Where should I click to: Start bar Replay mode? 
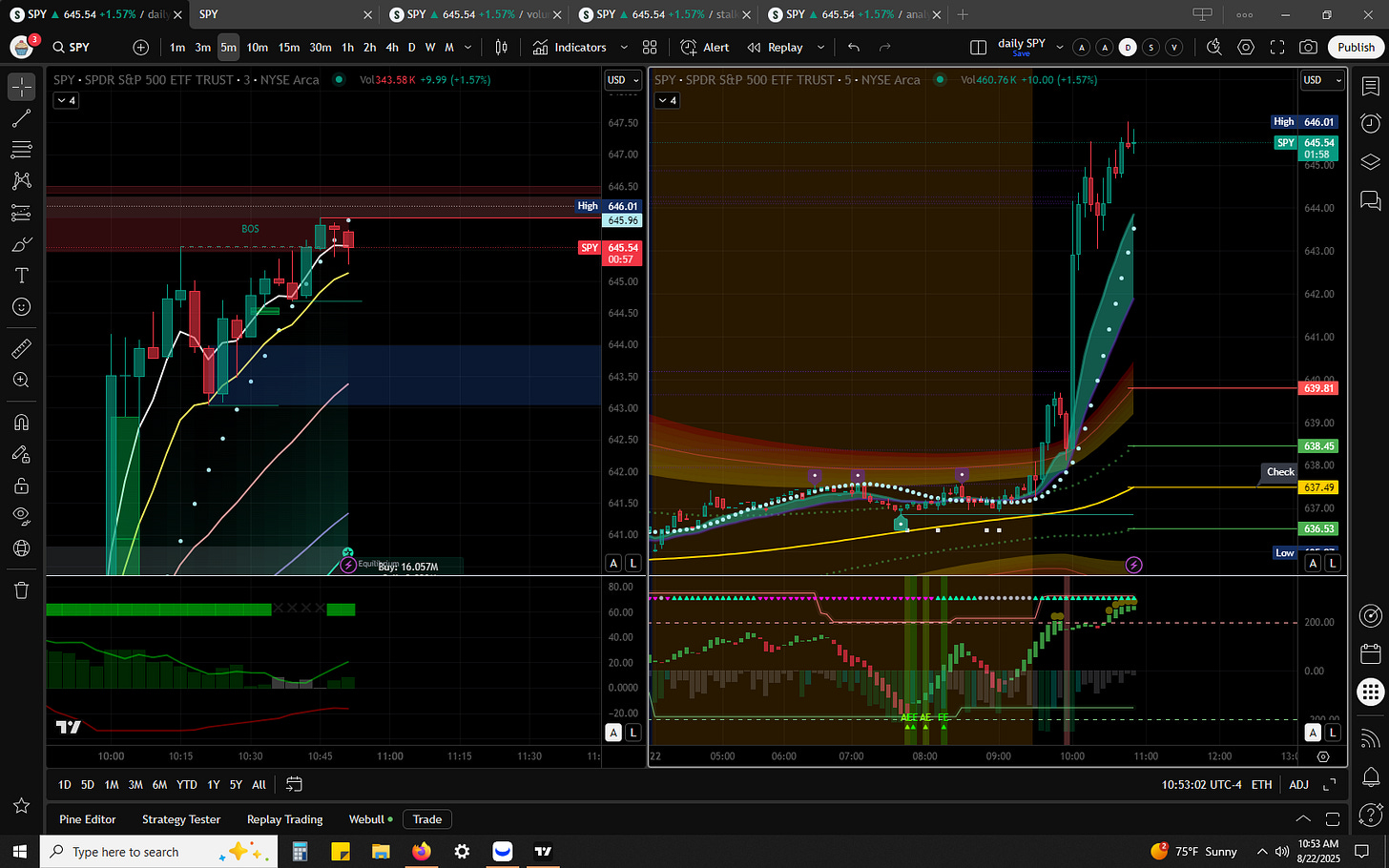tap(776, 48)
